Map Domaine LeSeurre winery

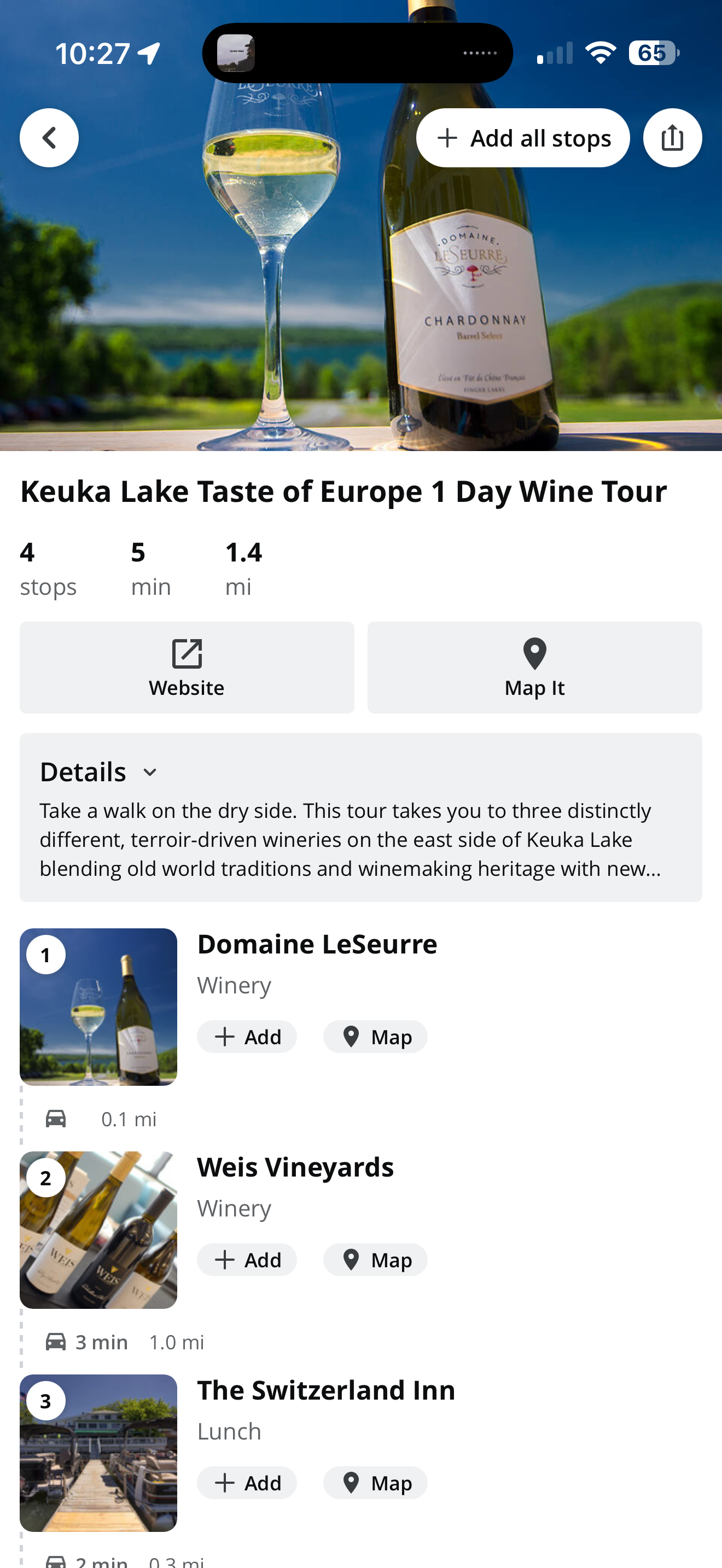375,1036
